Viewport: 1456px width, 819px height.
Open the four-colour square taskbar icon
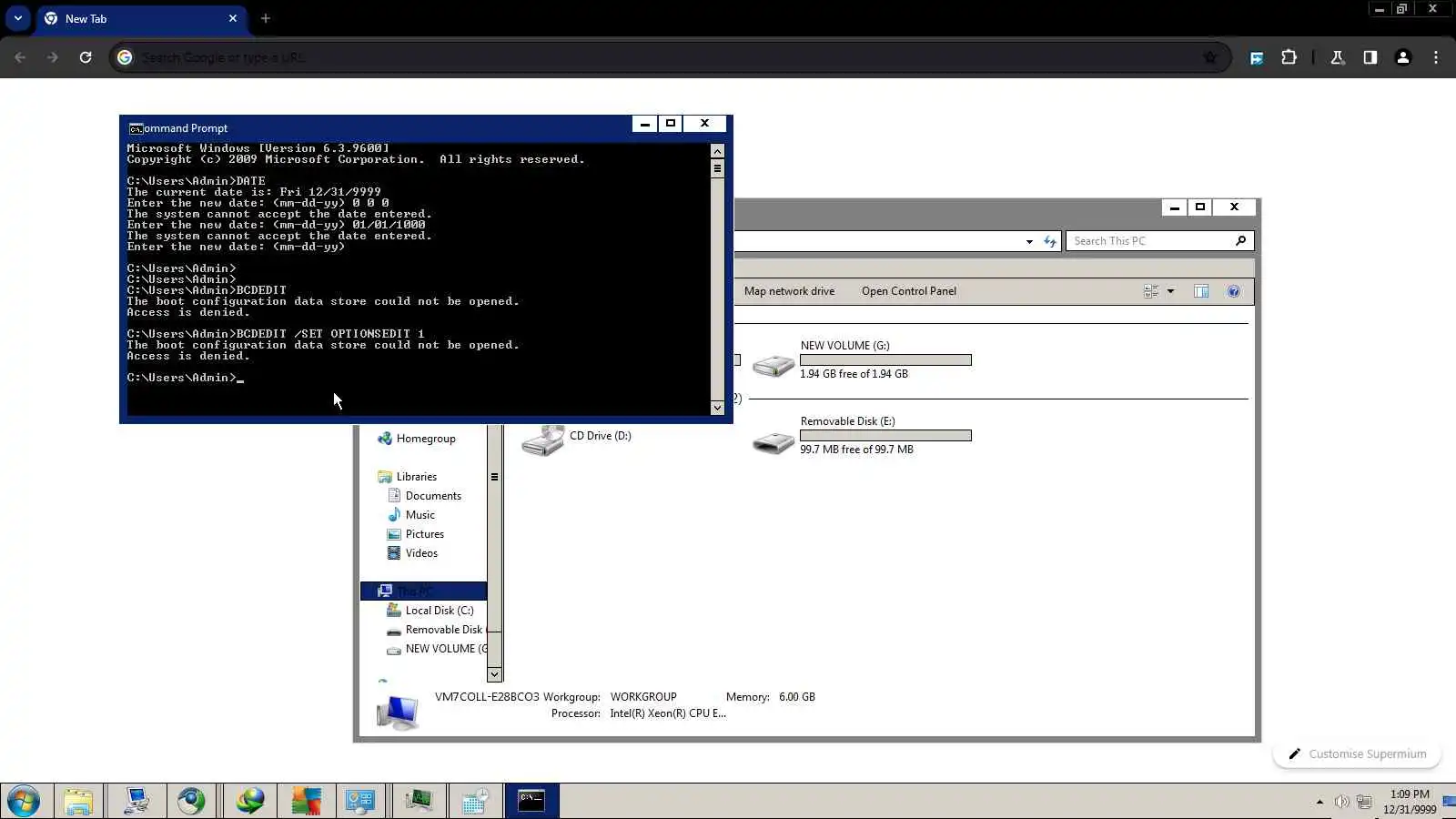306,802
